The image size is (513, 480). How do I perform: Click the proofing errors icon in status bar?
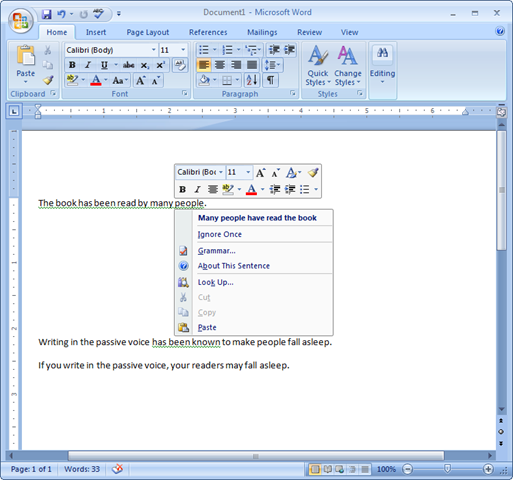[117, 469]
